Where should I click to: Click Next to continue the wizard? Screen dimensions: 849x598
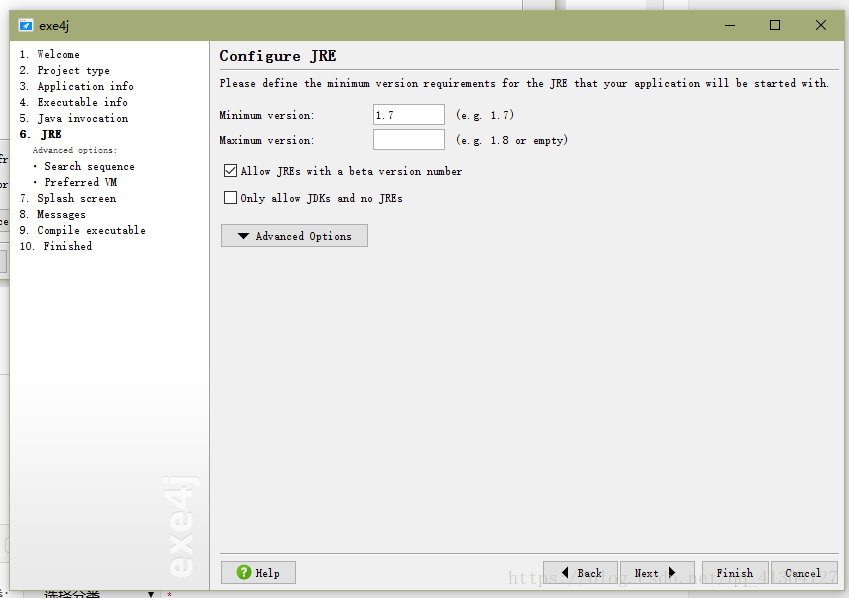657,573
